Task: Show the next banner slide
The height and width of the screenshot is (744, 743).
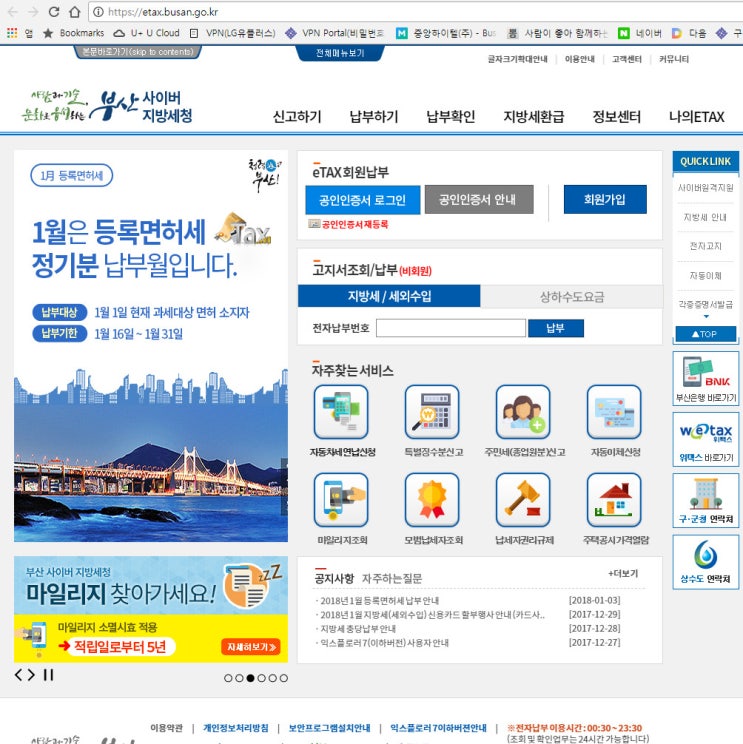Action: click(31, 674)
